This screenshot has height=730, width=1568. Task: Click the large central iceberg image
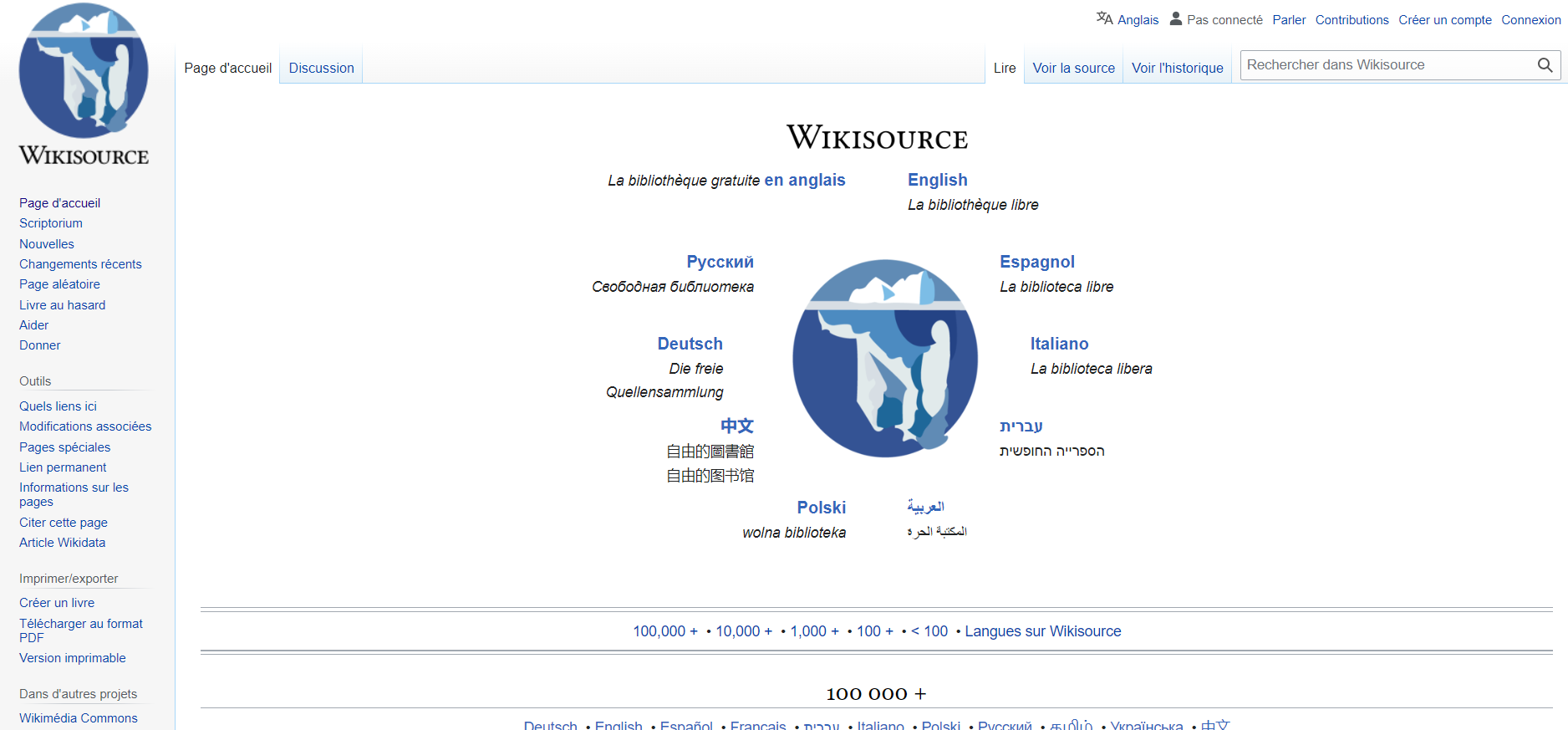885,358
